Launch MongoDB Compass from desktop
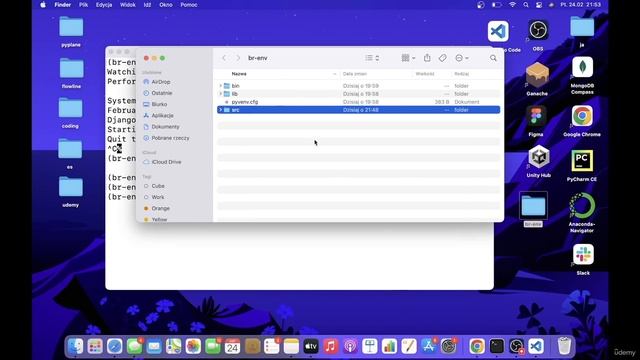The width and height of the screenshot is (640, 360). coord(582,67)
